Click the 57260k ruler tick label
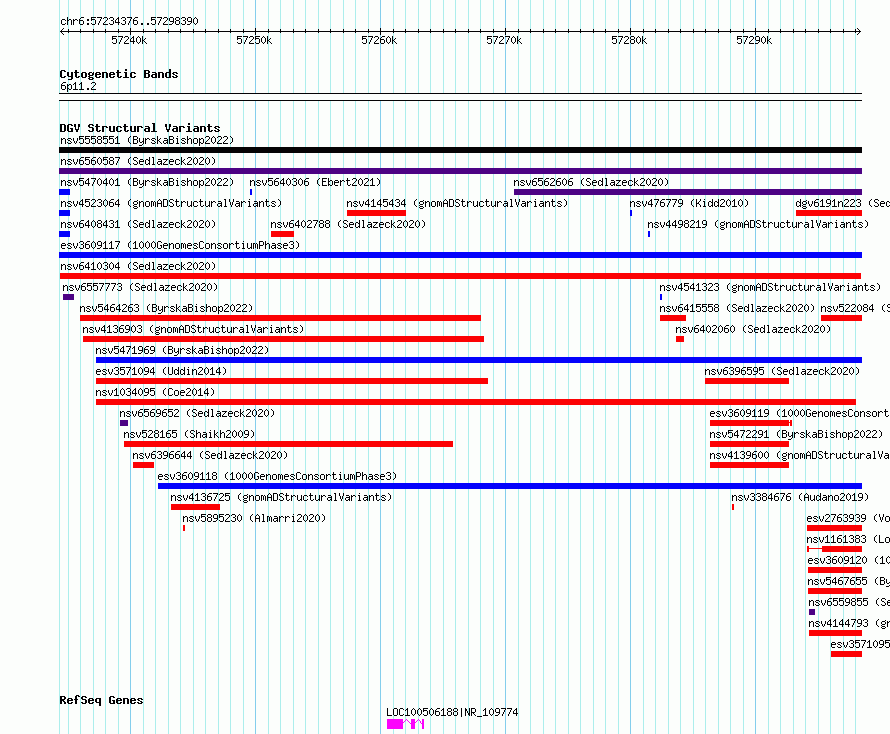Image resolution: width=890 pixels, height=734 pixels. tap(379, 40)
